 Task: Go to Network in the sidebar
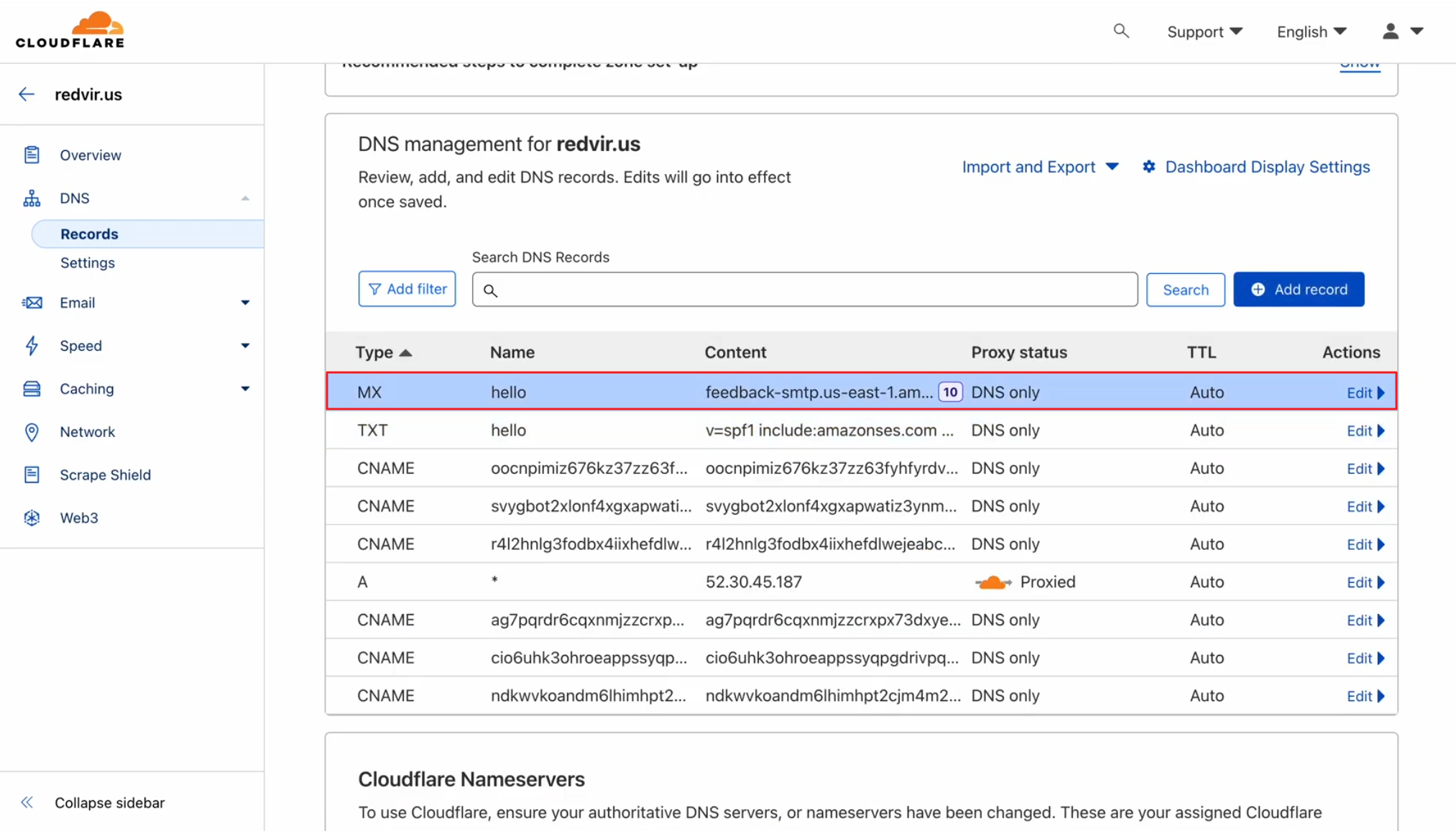click(x=87, y=431)
